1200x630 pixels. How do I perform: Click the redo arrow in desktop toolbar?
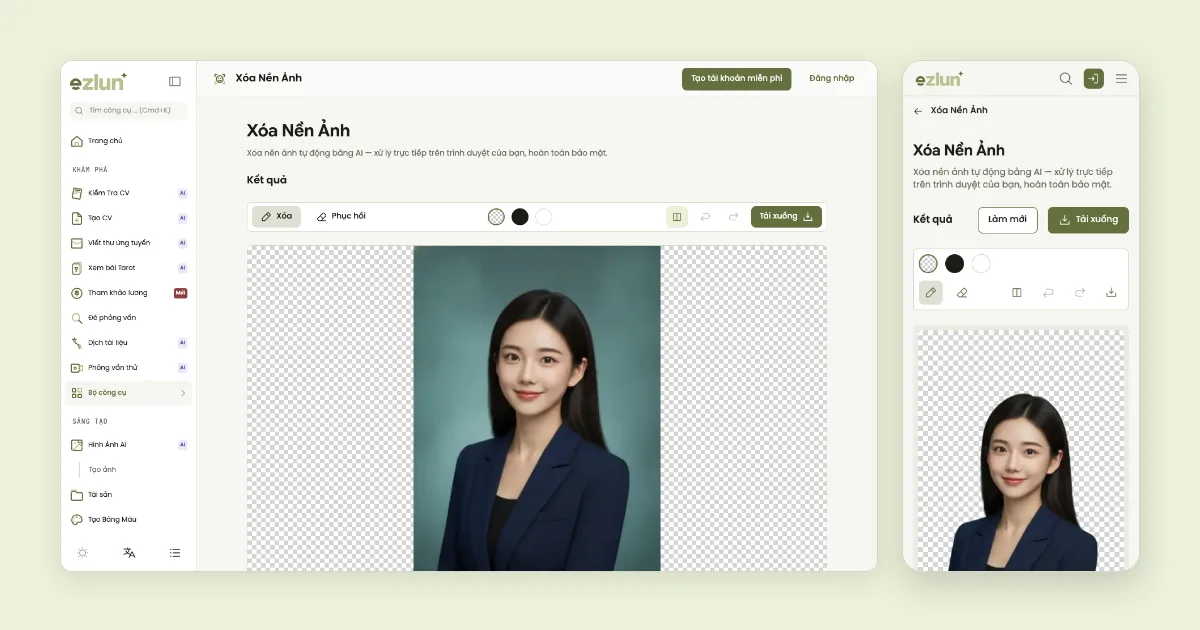733,217
